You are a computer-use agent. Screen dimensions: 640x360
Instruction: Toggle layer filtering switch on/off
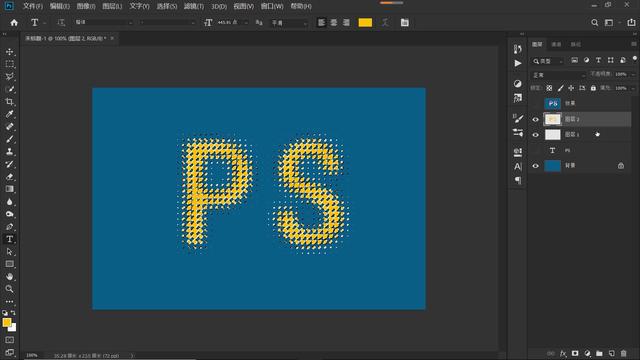635,59
